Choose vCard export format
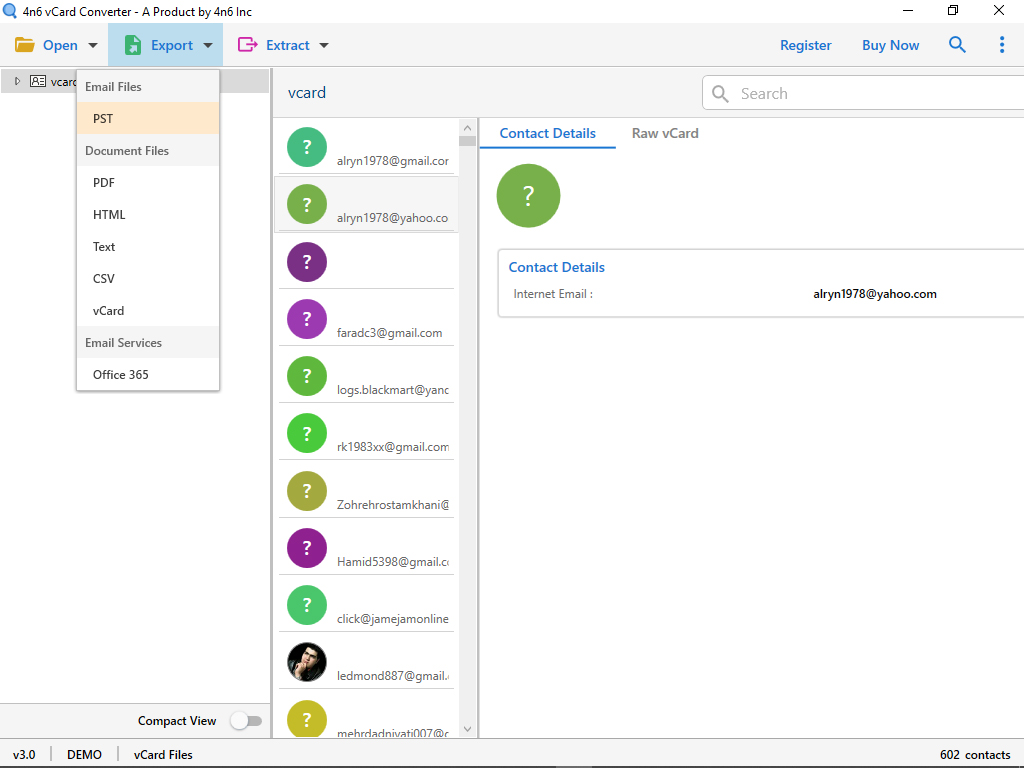 click(148, 310)
